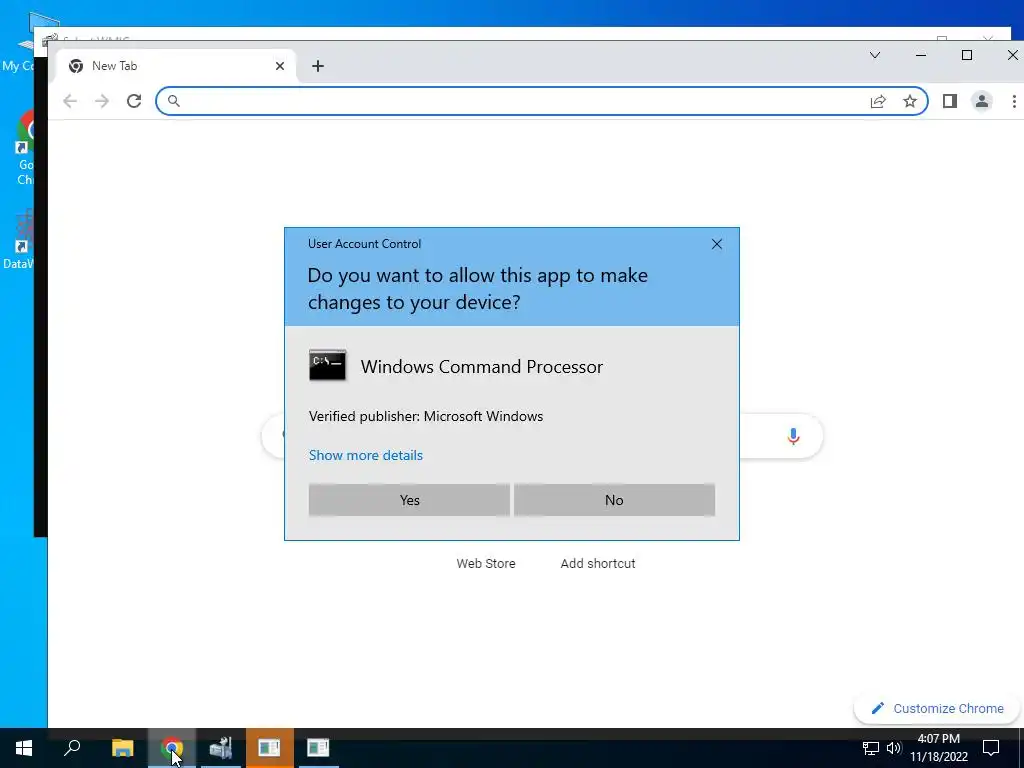
Task: Share this page from the address bar
Action: pos(878,101)
